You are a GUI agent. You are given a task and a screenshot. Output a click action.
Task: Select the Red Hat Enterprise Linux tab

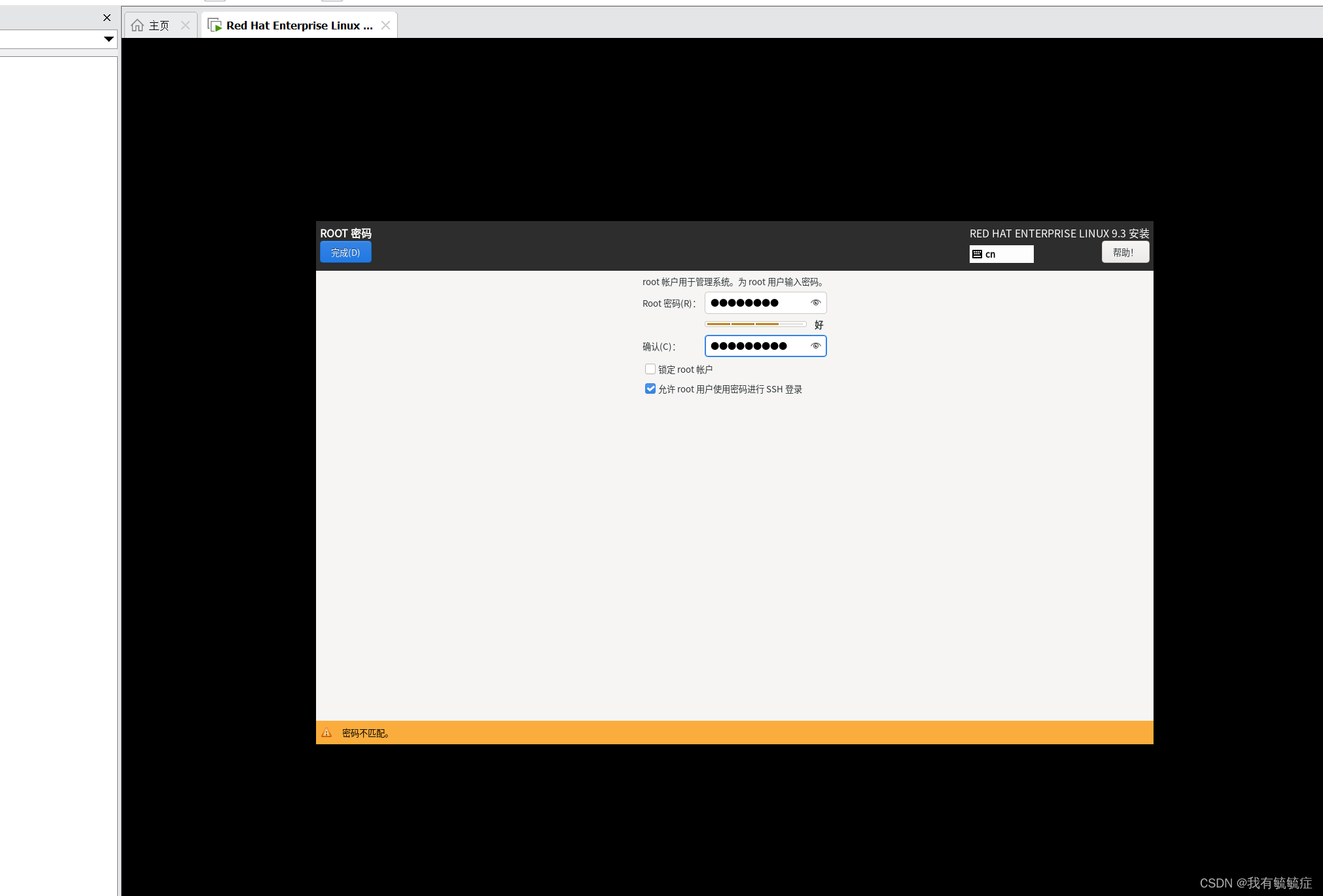299,26
